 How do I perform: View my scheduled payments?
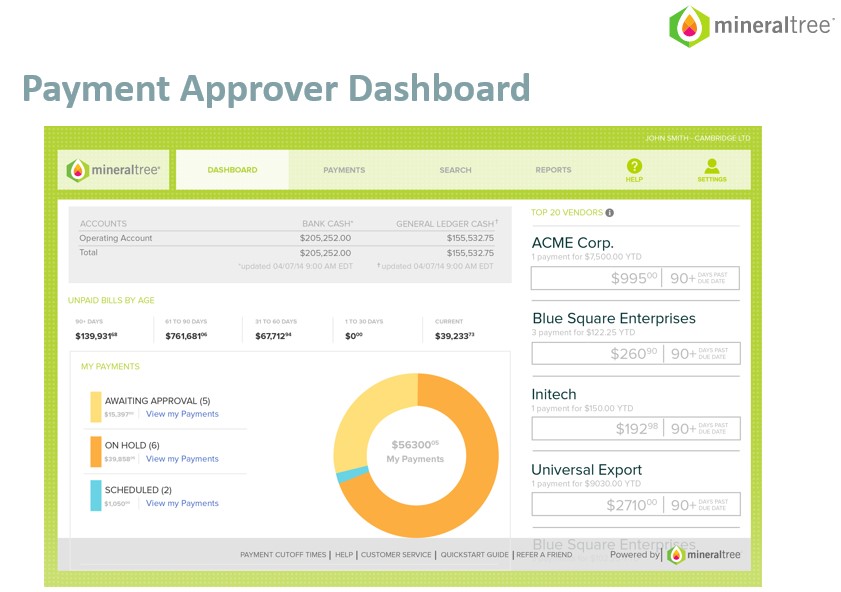(x=182, y=503)
